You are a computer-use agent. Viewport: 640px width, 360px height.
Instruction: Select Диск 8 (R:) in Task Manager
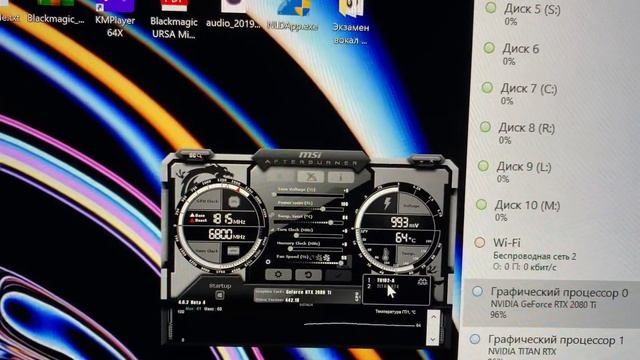coord(553,133)
